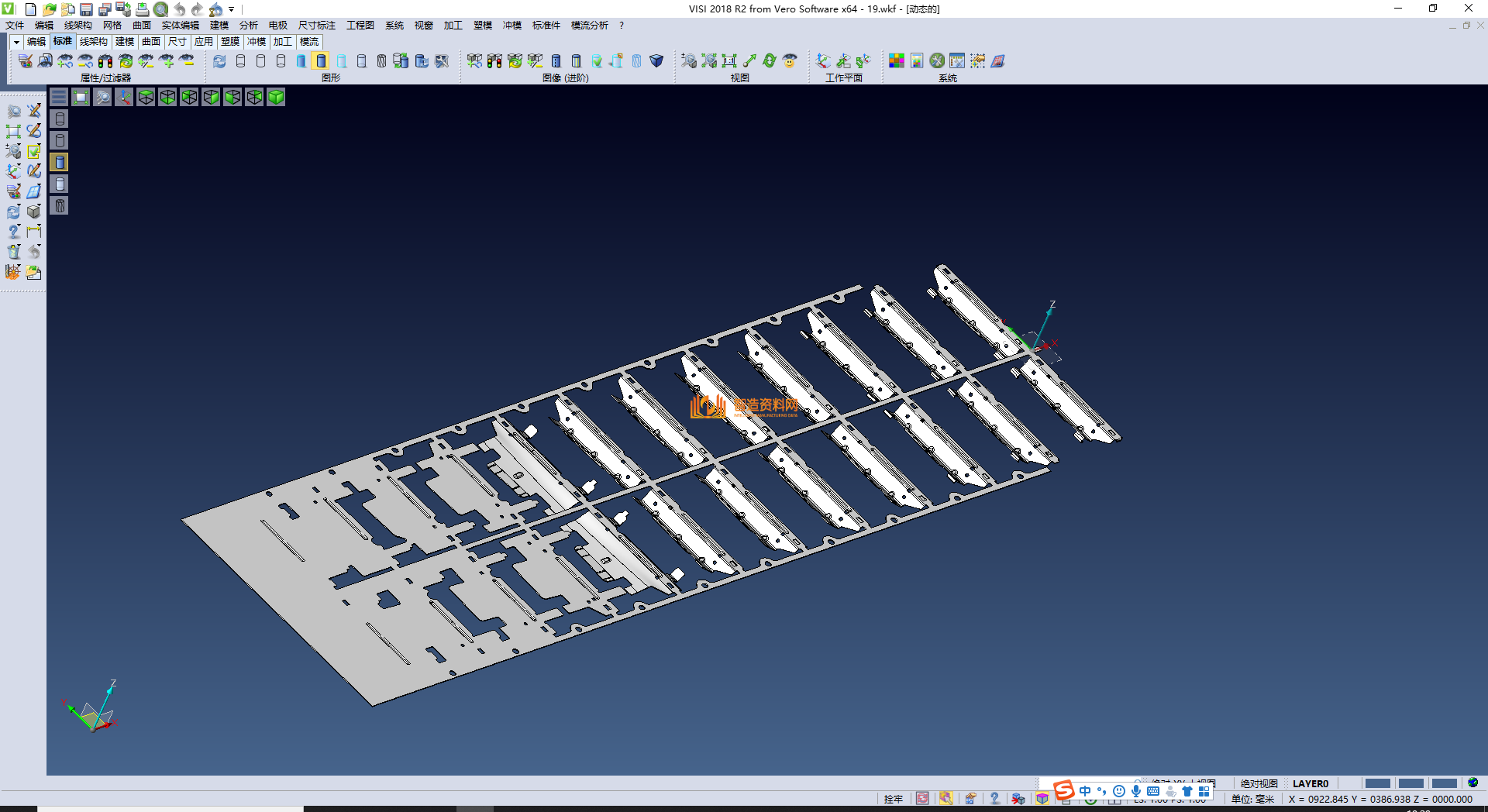The width and height of the screenshot is (1488, 812).
Task: Click the zoom magnifier icon in viewport toolbar
Action: click(102, 97)
